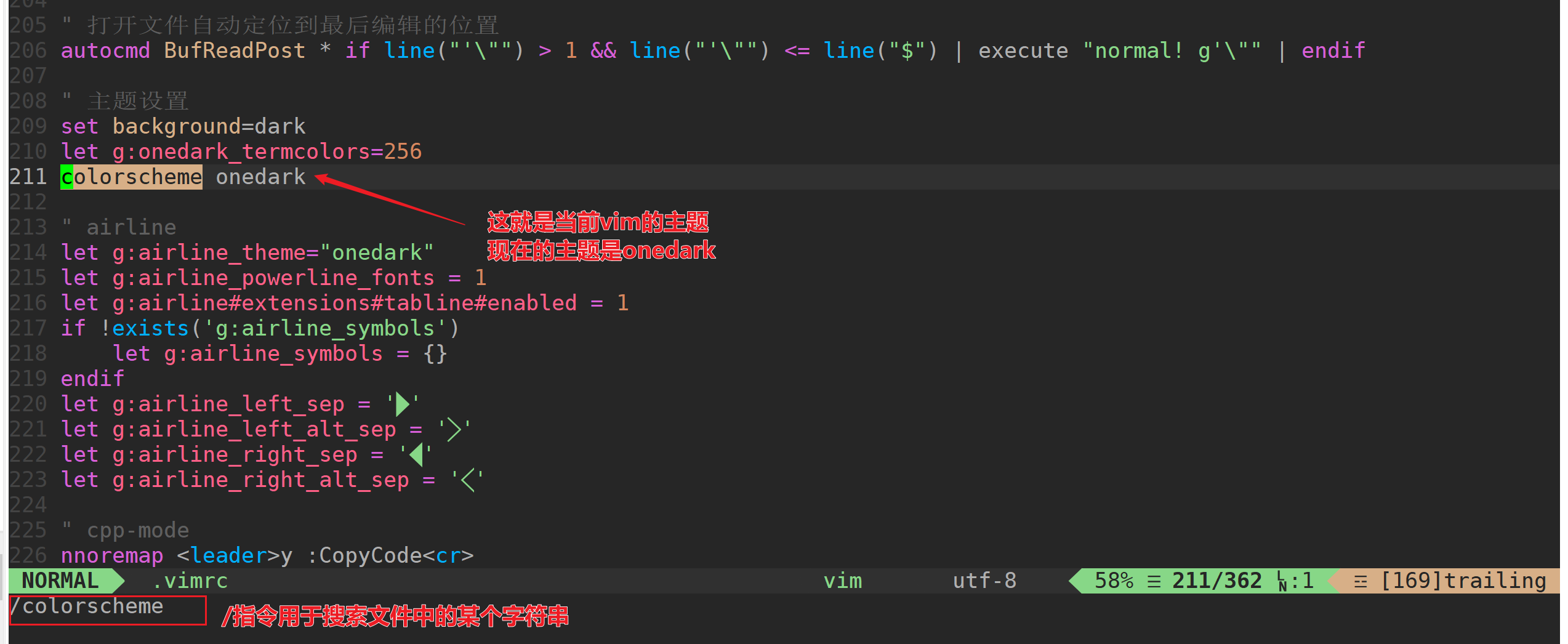This screenshot has height=644, width=1568.
Task: Click the thin right-chevron glyph on line 221
Action: point(454,429)
